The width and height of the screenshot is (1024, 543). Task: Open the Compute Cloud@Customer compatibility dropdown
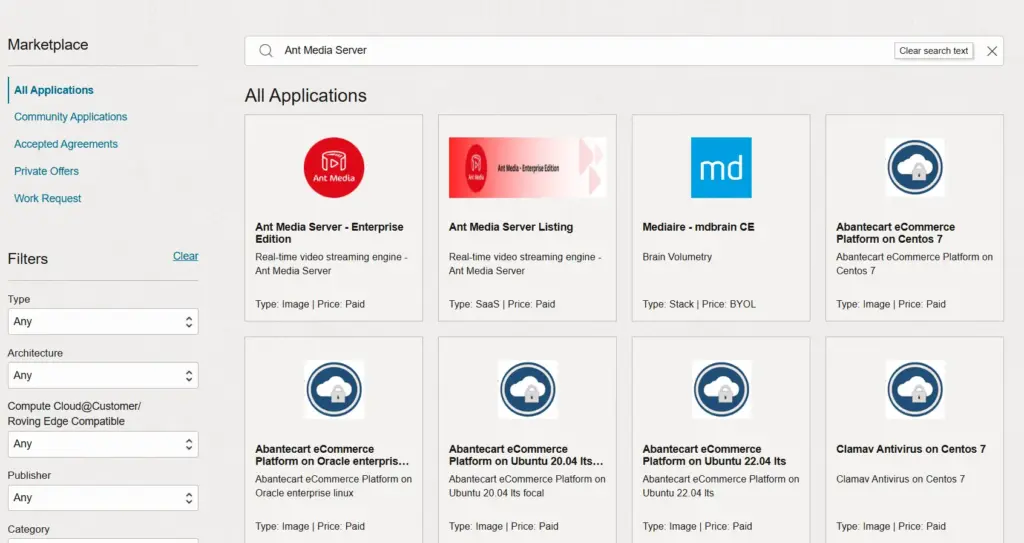(103, 444)
